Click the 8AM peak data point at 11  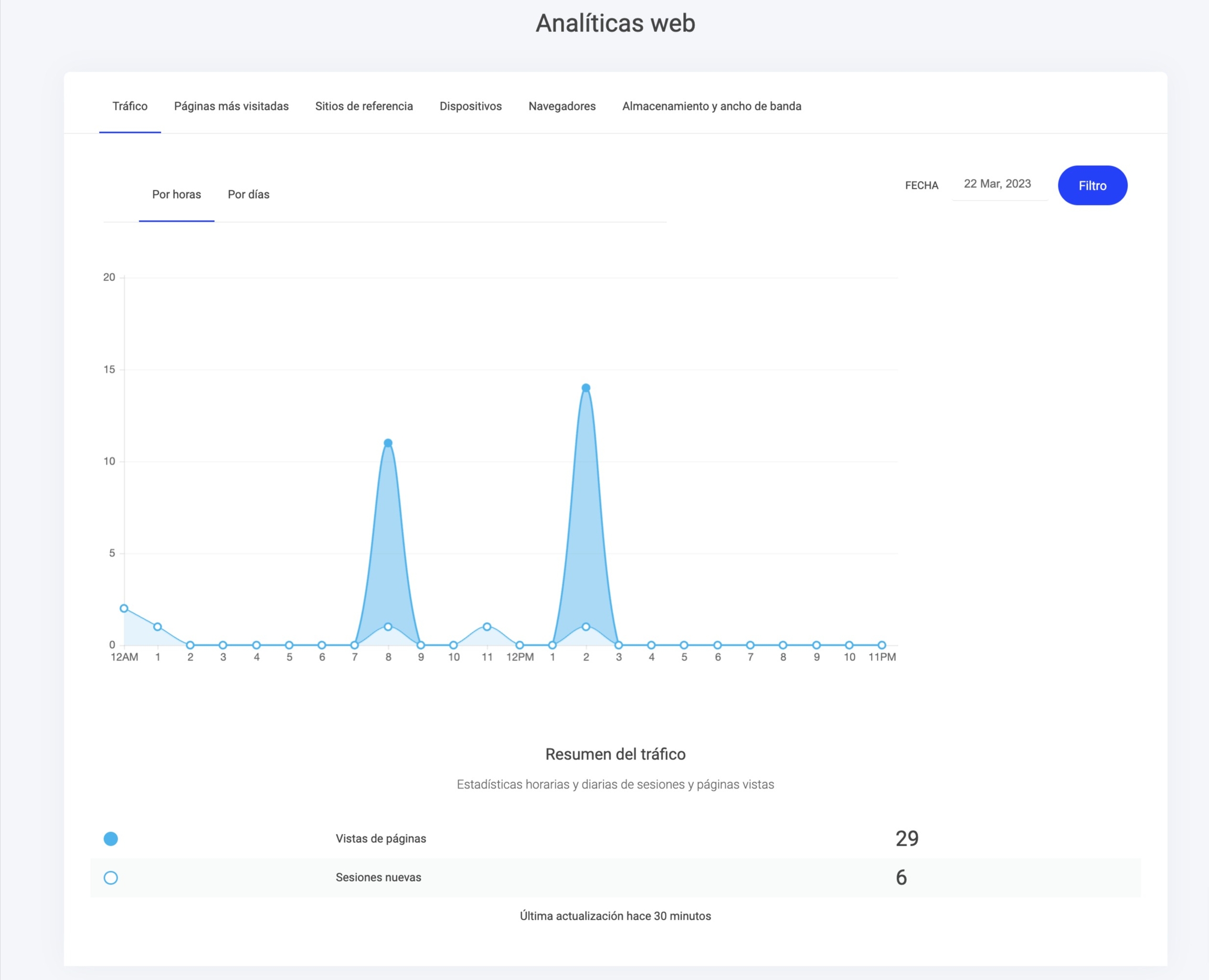click(x=388, y=443)
